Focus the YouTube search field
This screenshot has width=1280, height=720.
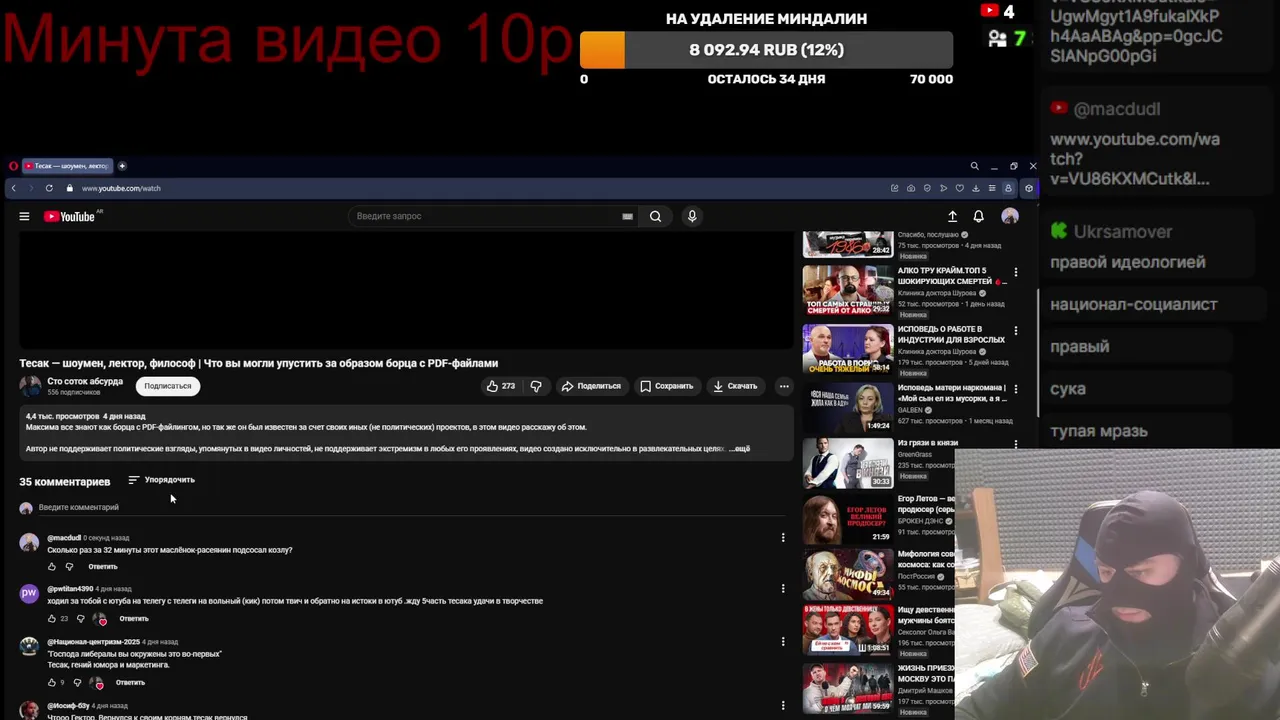(x=485, y=216)
